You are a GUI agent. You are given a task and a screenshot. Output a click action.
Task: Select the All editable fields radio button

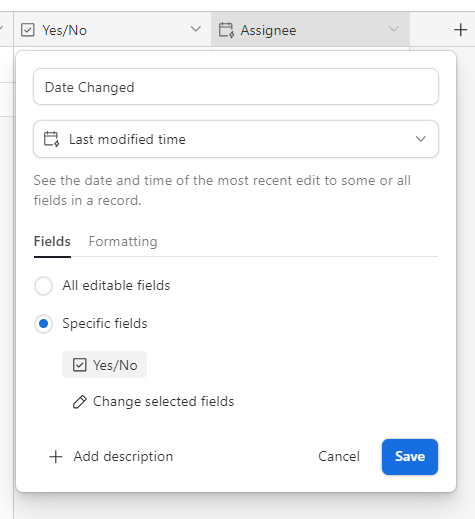43,286
